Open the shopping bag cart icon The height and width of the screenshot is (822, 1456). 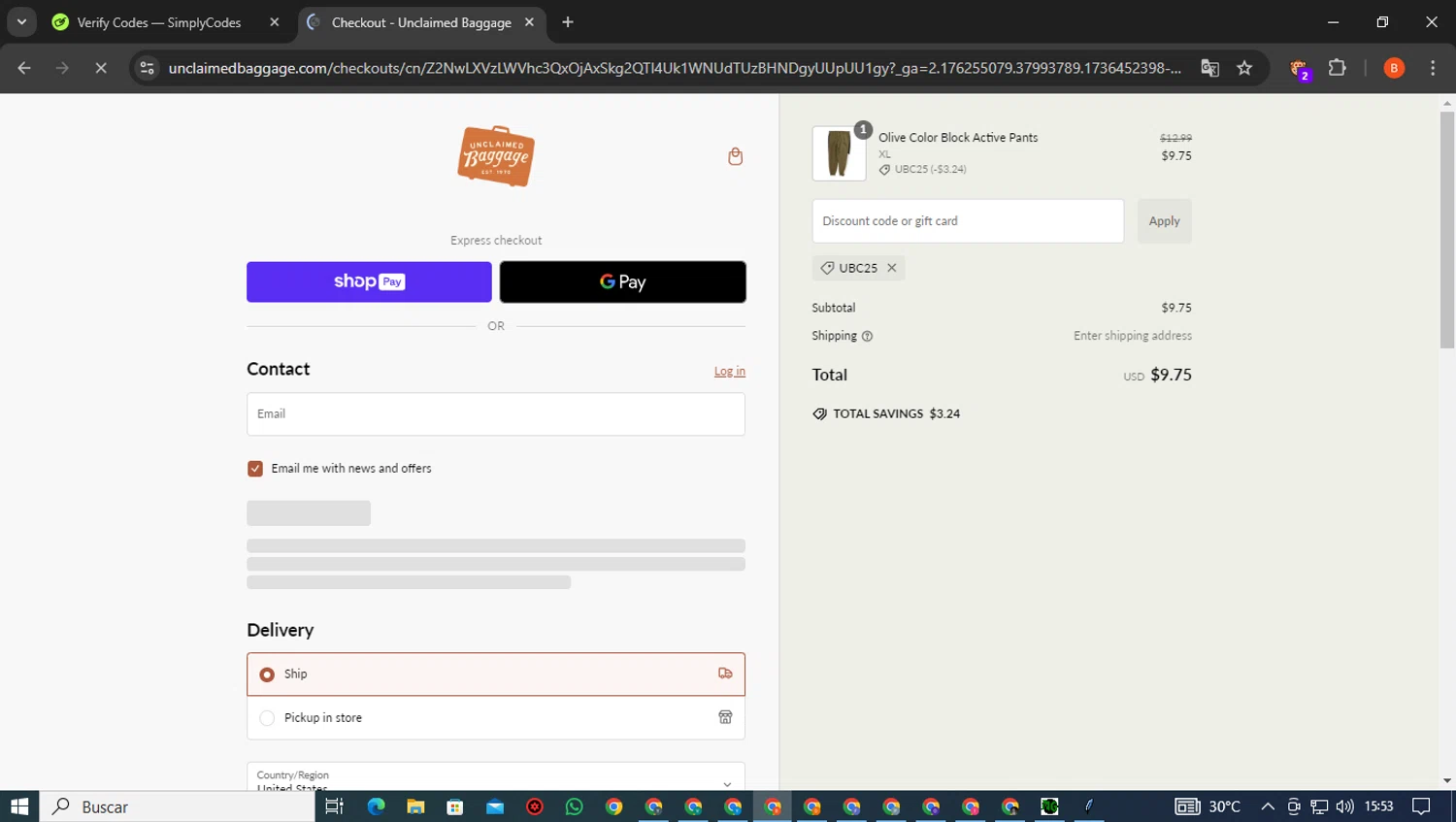pyautogui.click(x=735, y=156)
